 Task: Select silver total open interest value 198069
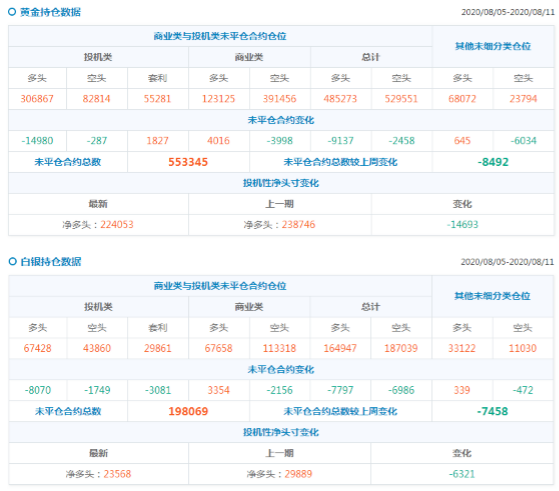188,411
